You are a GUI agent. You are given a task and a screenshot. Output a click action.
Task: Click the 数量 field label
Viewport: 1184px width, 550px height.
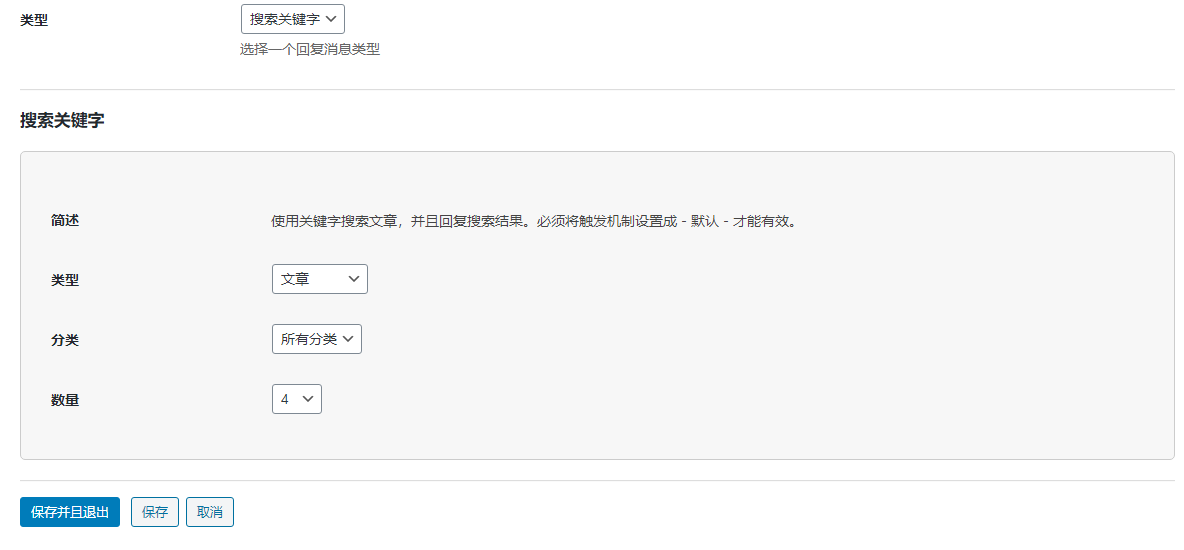(x=65, y=400)
